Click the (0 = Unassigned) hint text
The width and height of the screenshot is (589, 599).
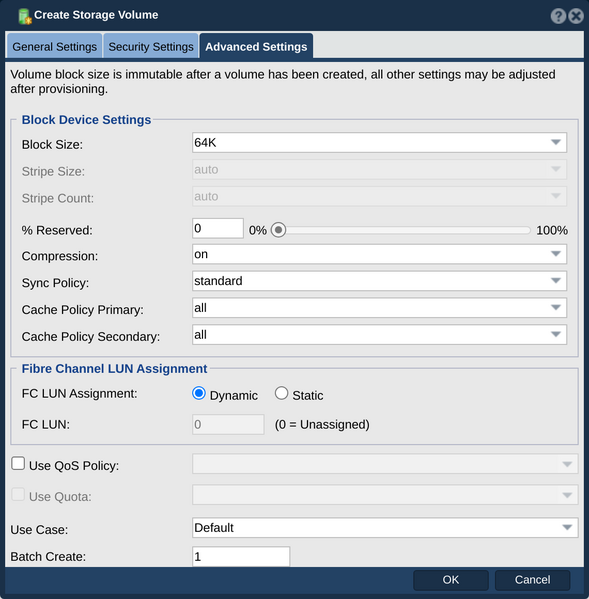click(x=322, y=424)
